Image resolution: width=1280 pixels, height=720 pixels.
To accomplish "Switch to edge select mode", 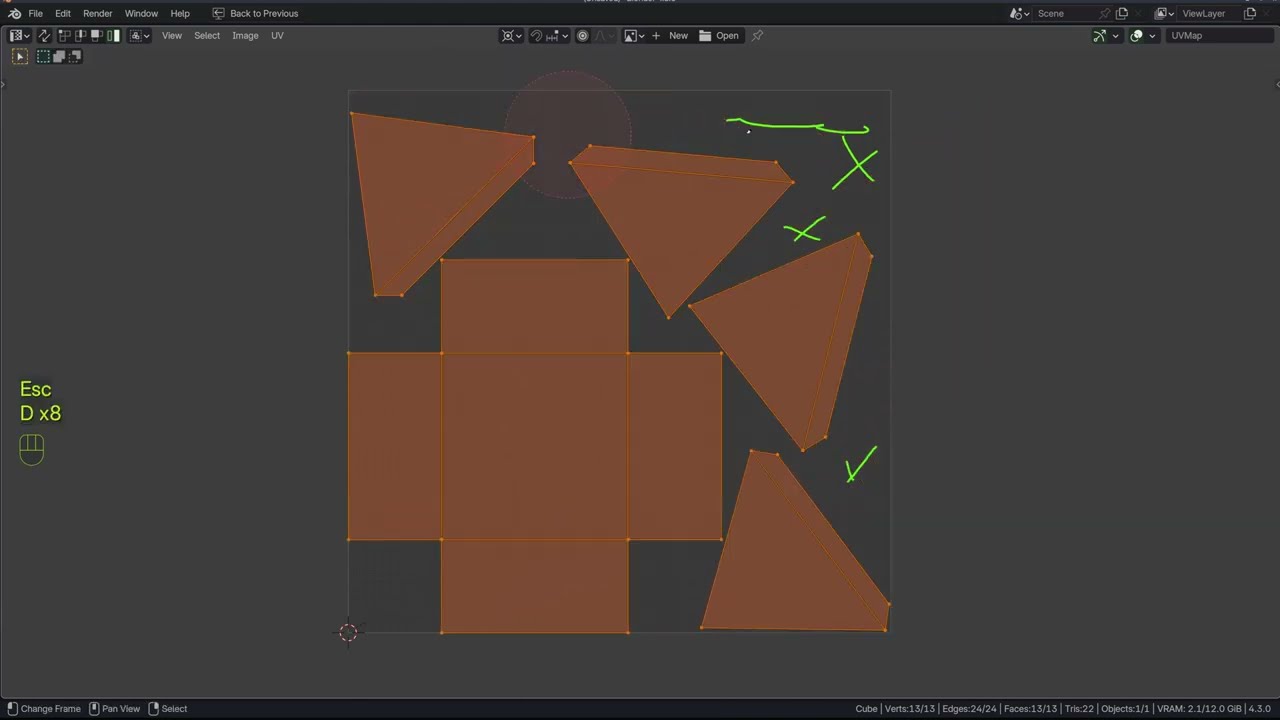I will (81, 35).
